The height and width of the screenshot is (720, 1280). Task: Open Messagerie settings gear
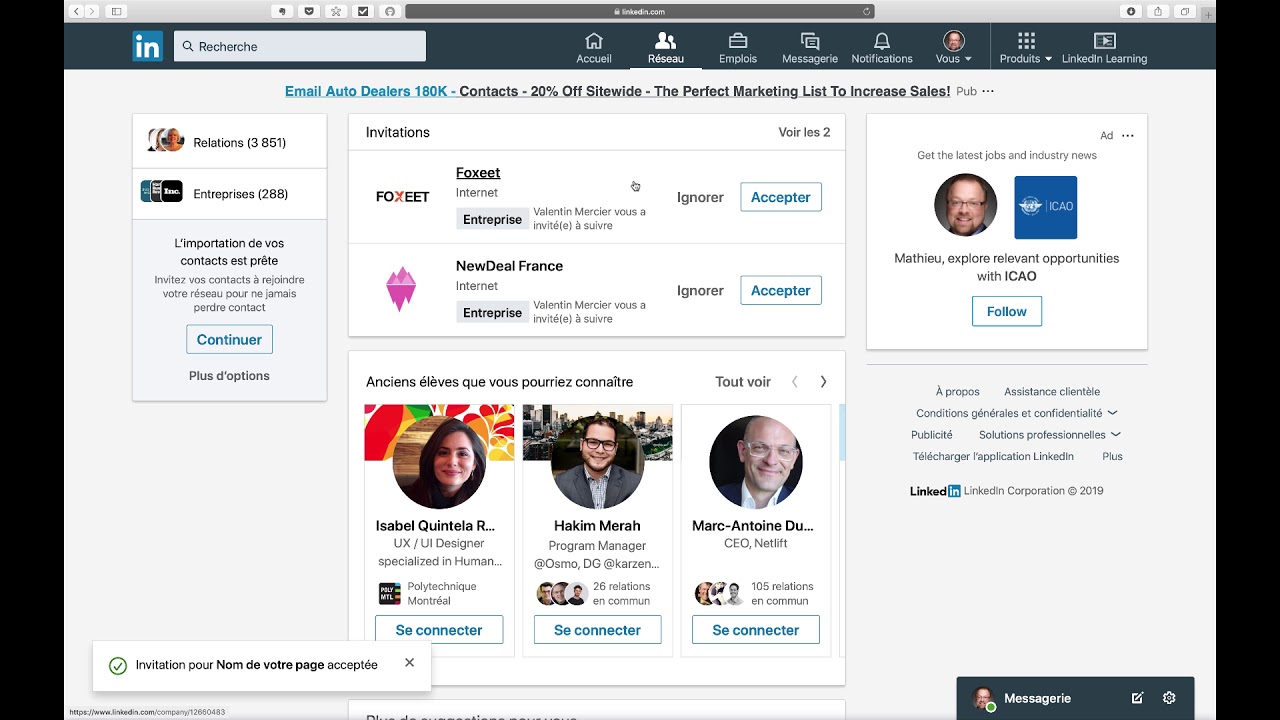[x=1169, y=698]
